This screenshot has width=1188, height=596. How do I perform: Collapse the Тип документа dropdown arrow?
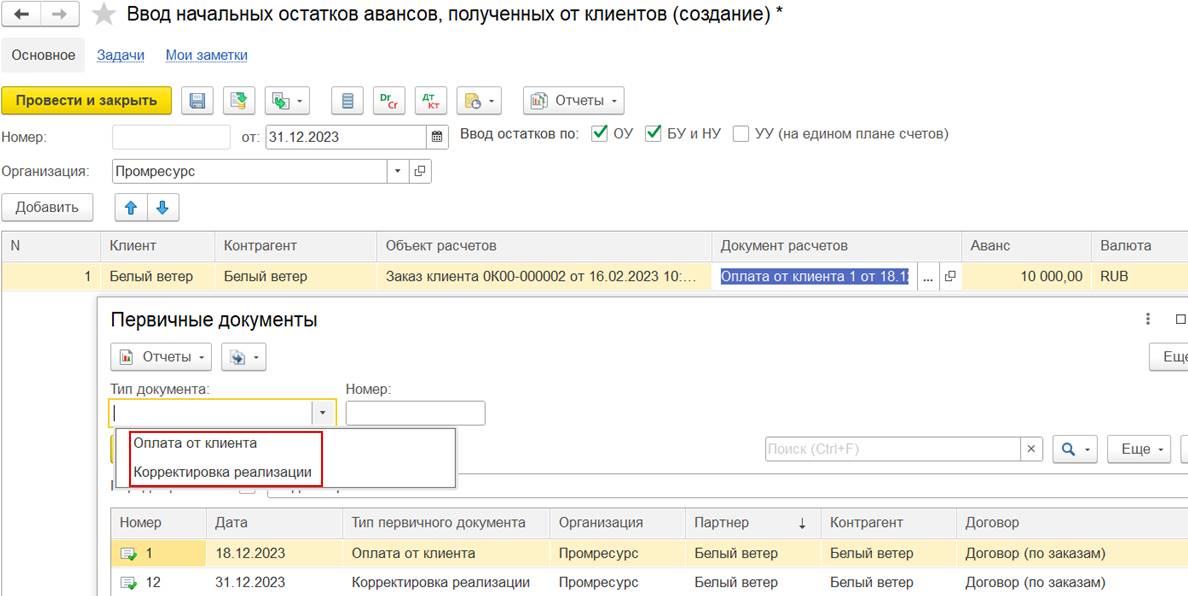coord(322,413)
